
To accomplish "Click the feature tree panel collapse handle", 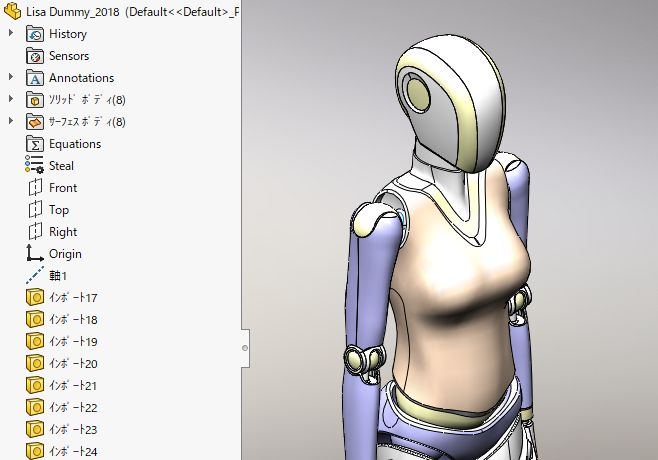I will [x=245, y=348].
